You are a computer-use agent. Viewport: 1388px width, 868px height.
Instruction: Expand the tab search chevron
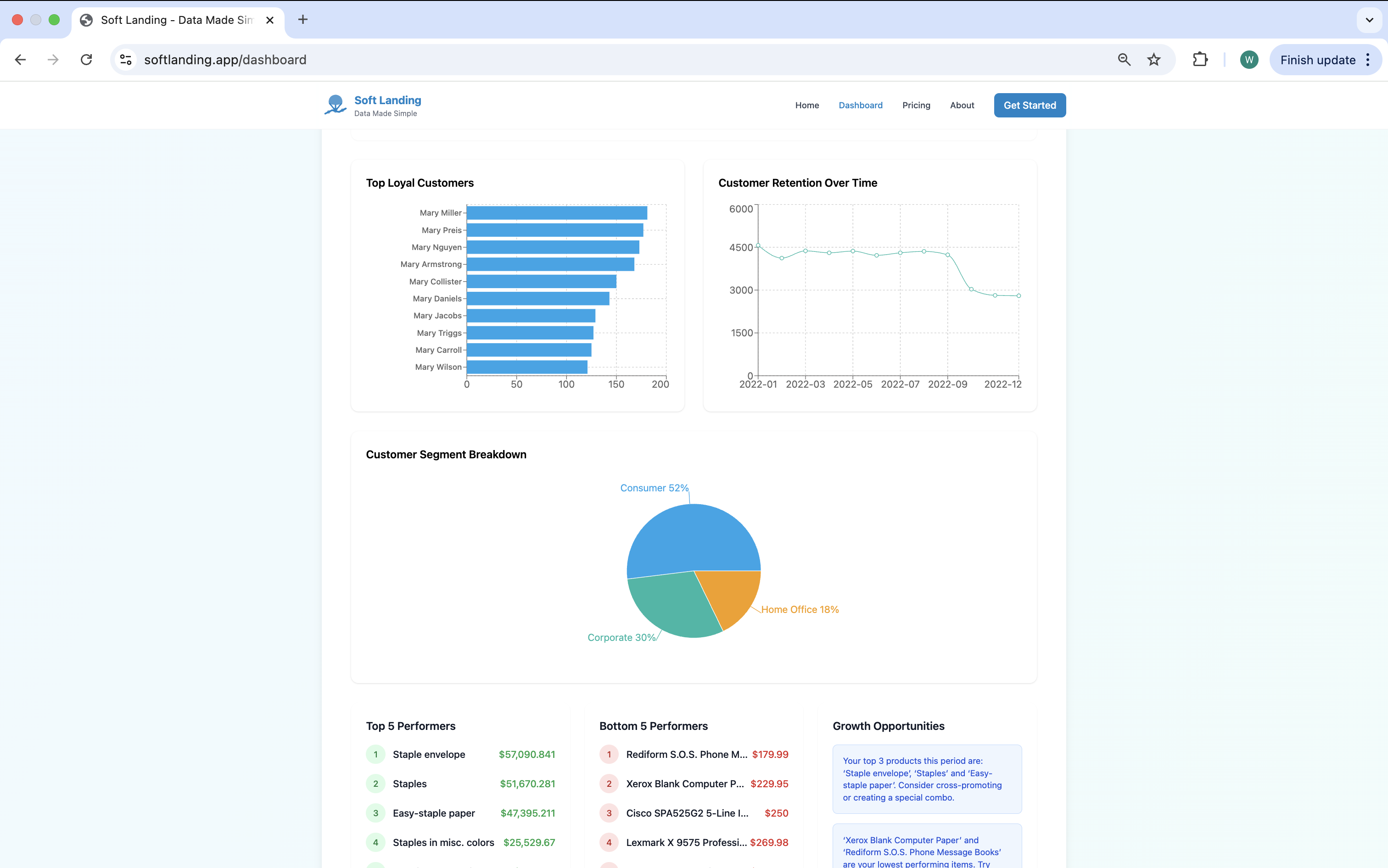1369,20
